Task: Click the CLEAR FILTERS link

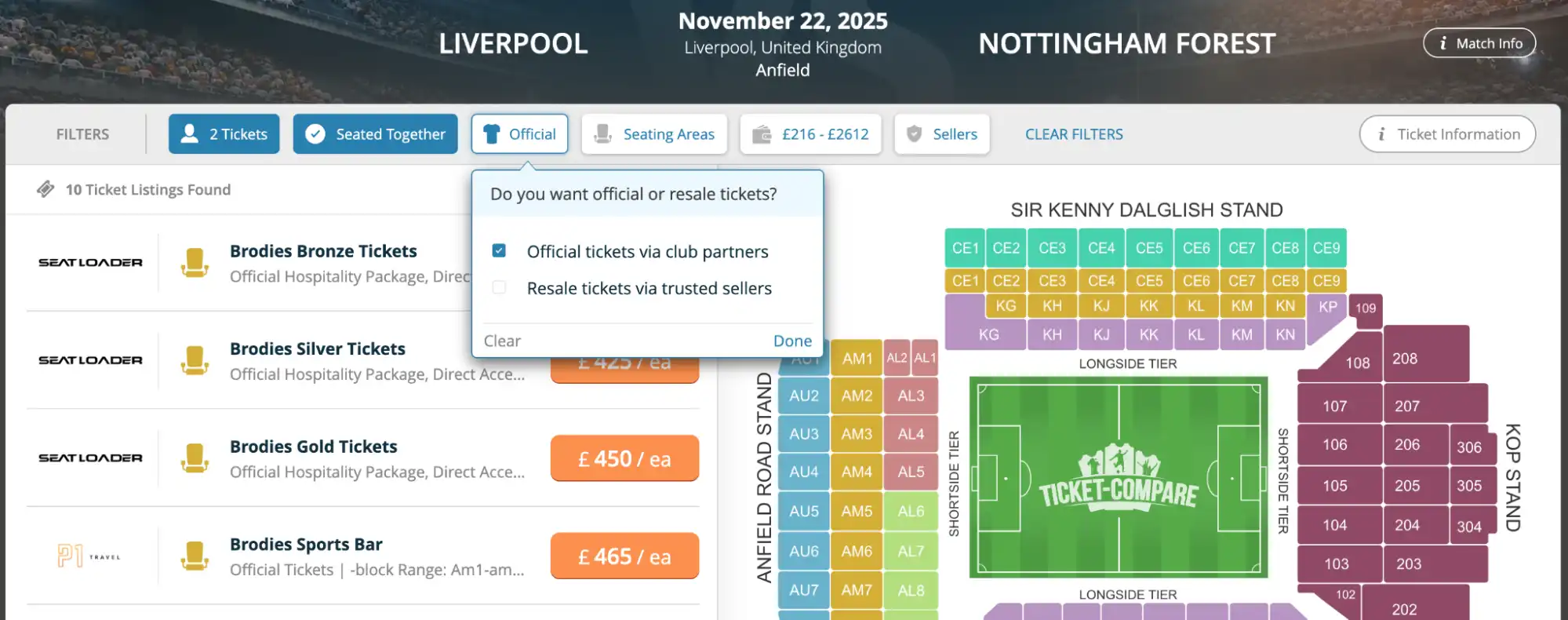Action: 1074,133
